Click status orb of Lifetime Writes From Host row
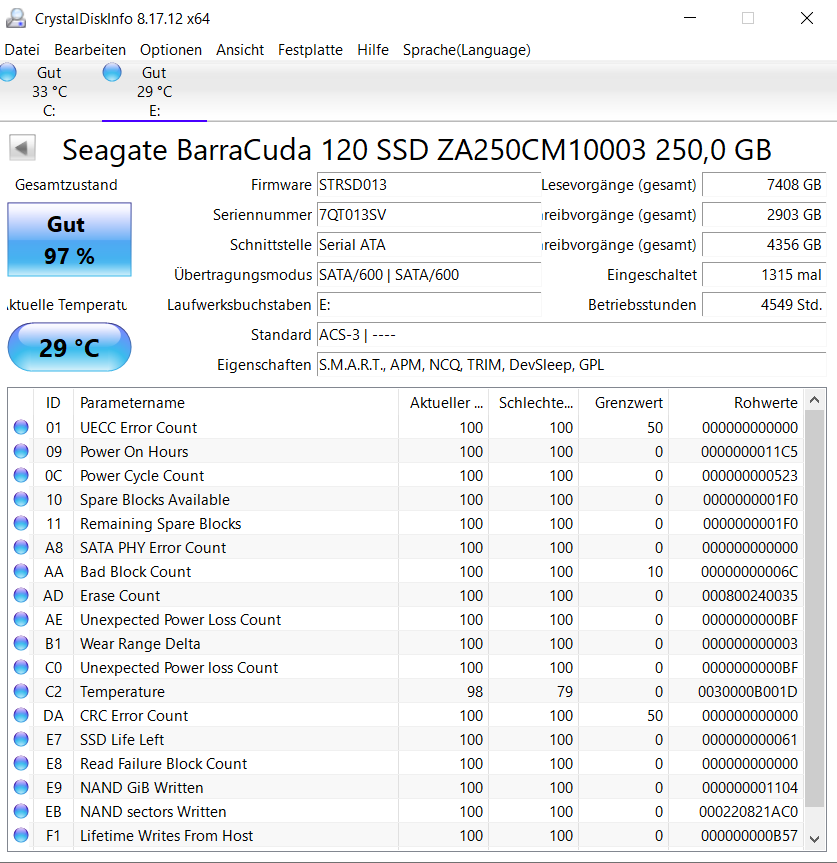 point(21,835)
